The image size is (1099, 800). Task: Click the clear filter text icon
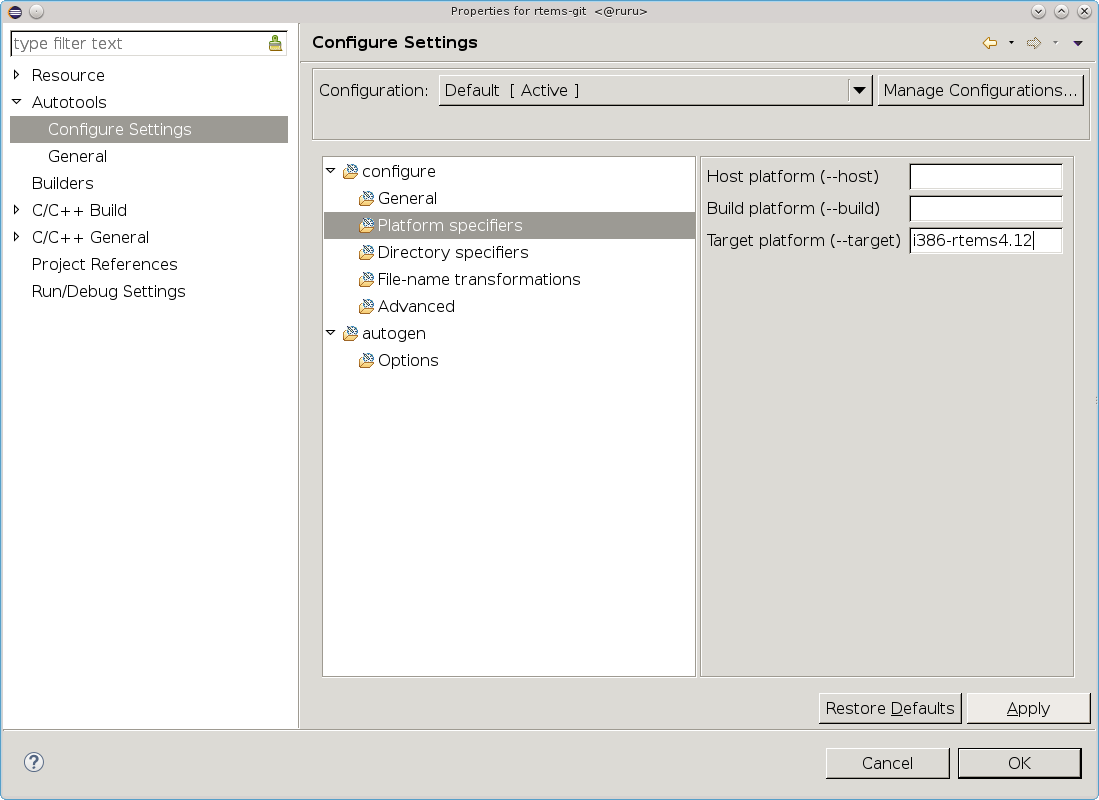[275, 44]
